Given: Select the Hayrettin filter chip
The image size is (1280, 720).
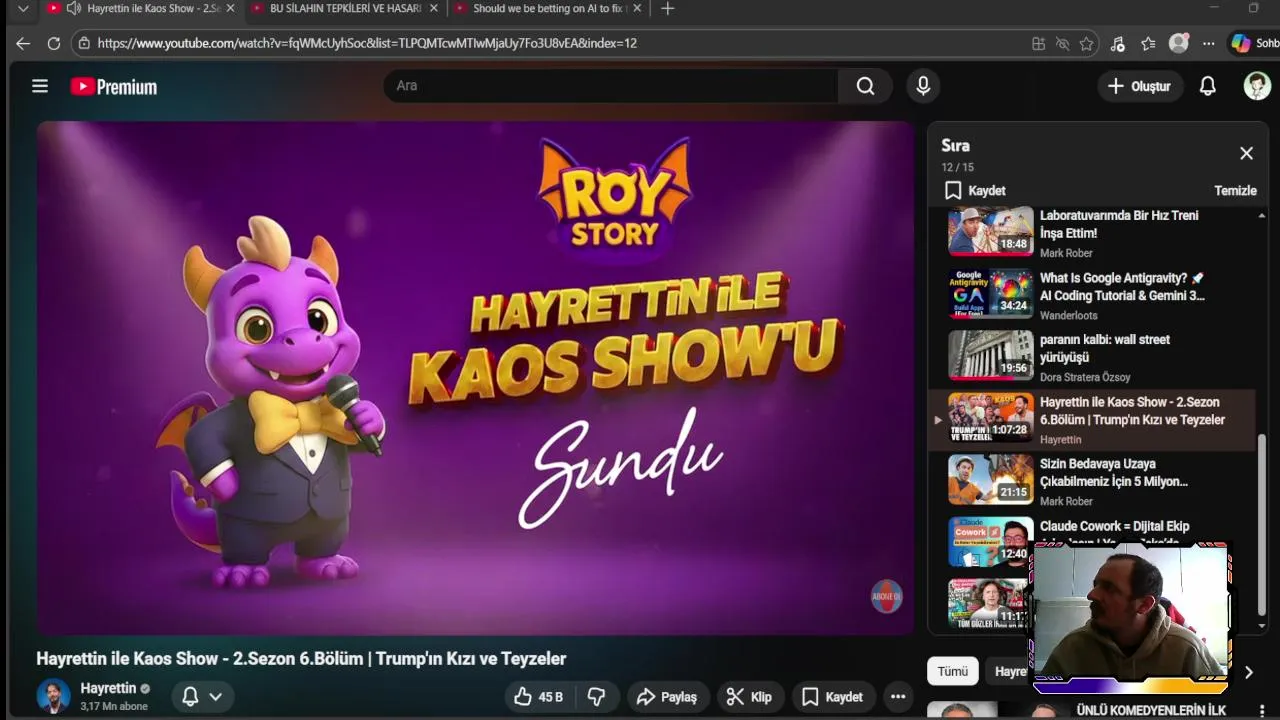Looking at the screenshot, I should click(x=1010, y=671).
